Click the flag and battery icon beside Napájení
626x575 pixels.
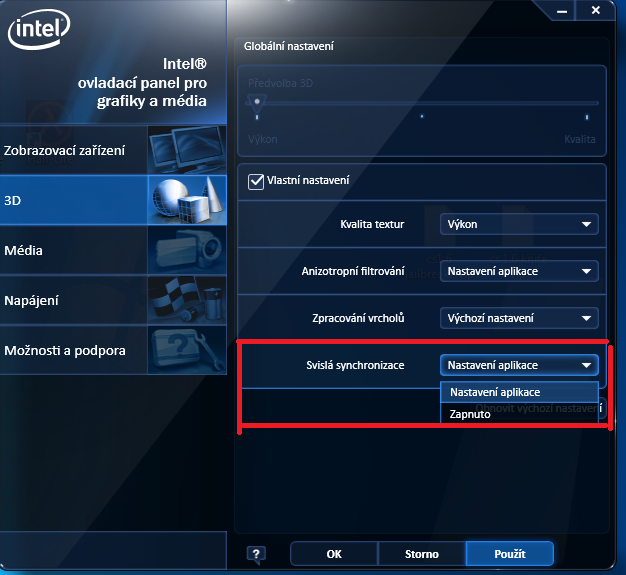(187, 300)
